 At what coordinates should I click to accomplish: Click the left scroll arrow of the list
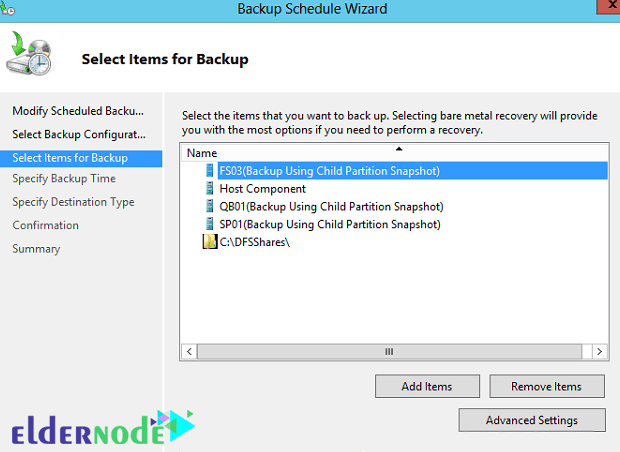point(189,352)
